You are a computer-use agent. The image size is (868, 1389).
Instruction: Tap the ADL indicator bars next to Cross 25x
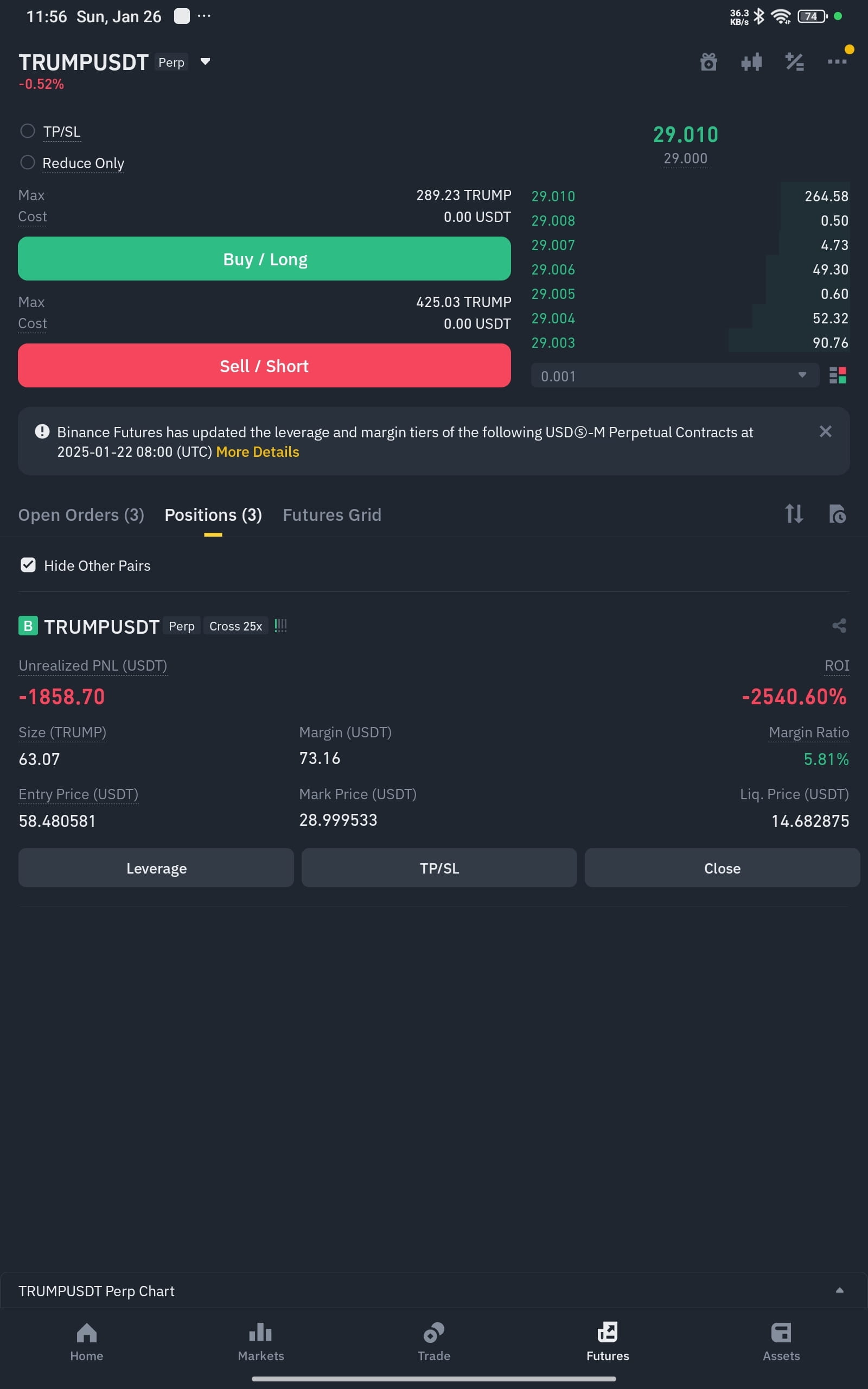(x=280, y=626)
